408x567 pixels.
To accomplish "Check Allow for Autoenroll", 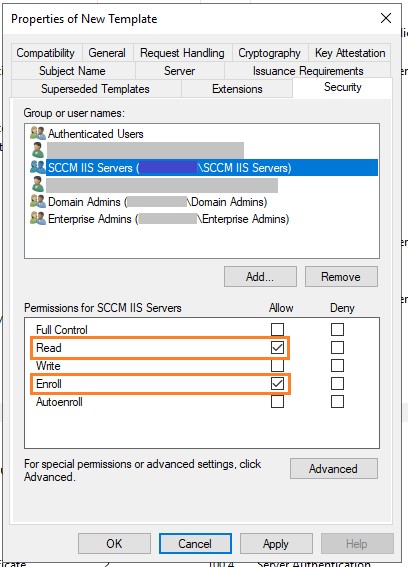I will click(277, 401).
